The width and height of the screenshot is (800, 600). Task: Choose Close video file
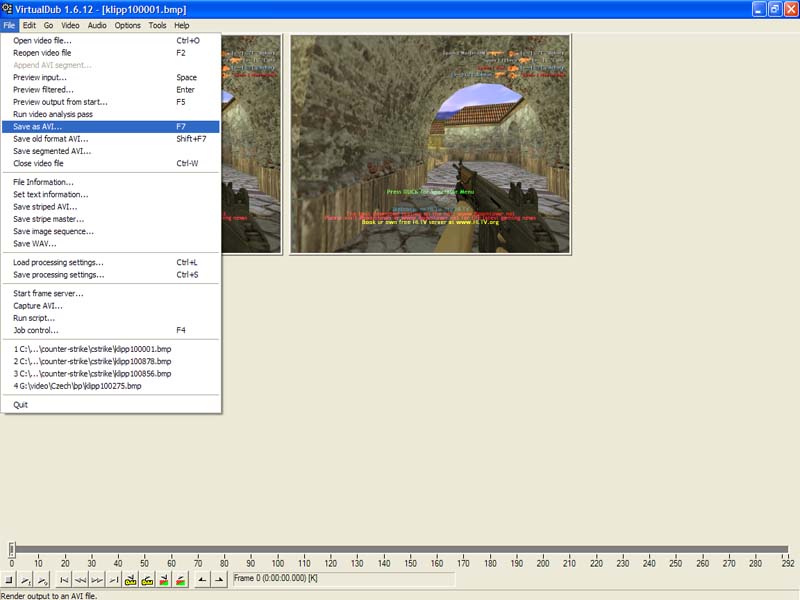click(x=111, y=163)
